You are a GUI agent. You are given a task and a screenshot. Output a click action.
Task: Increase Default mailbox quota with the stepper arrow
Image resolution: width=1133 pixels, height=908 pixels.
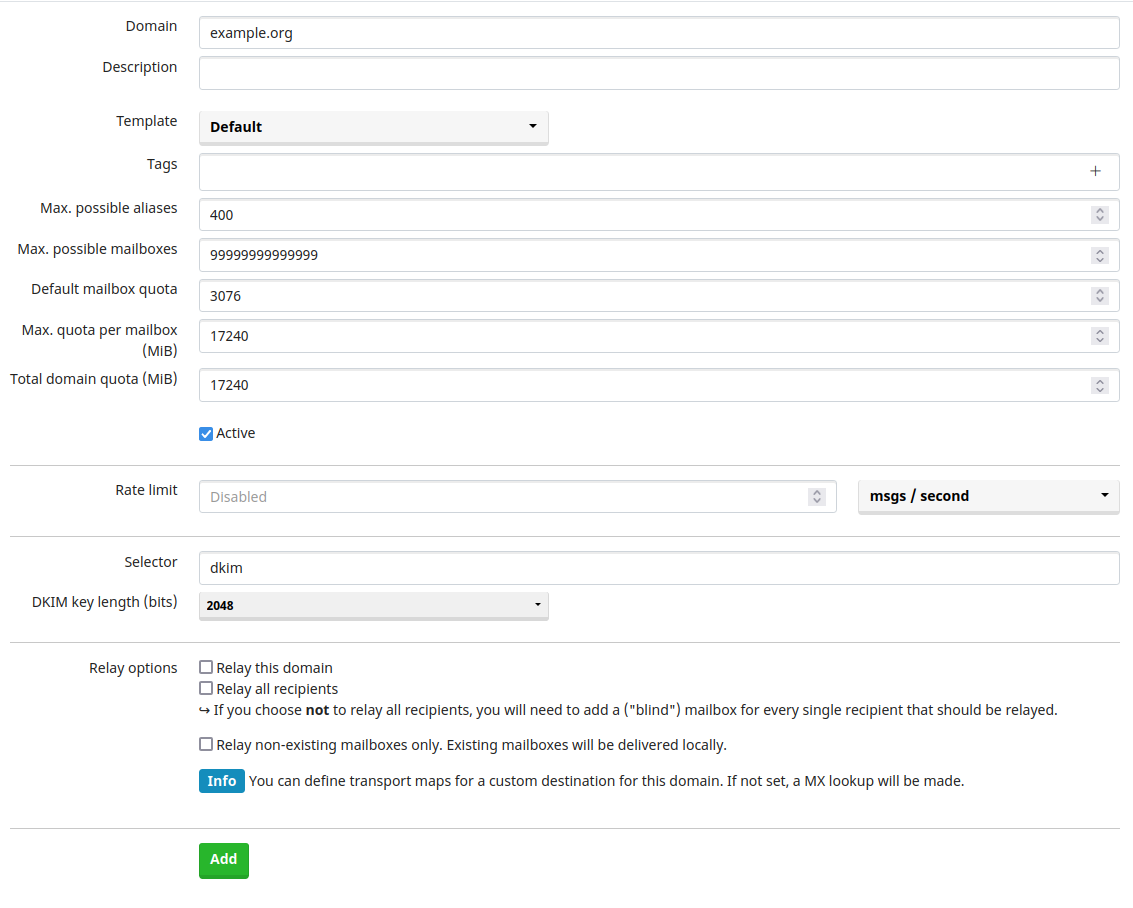(x=1100, y=291)
